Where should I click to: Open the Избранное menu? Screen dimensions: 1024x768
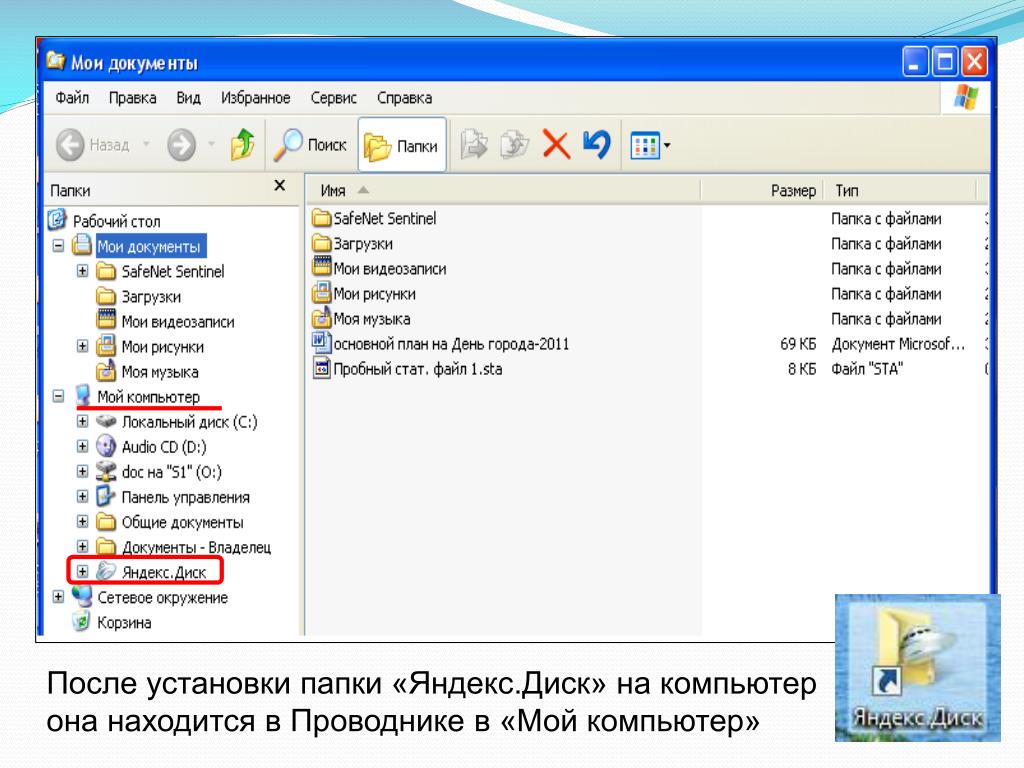point(255,98)
